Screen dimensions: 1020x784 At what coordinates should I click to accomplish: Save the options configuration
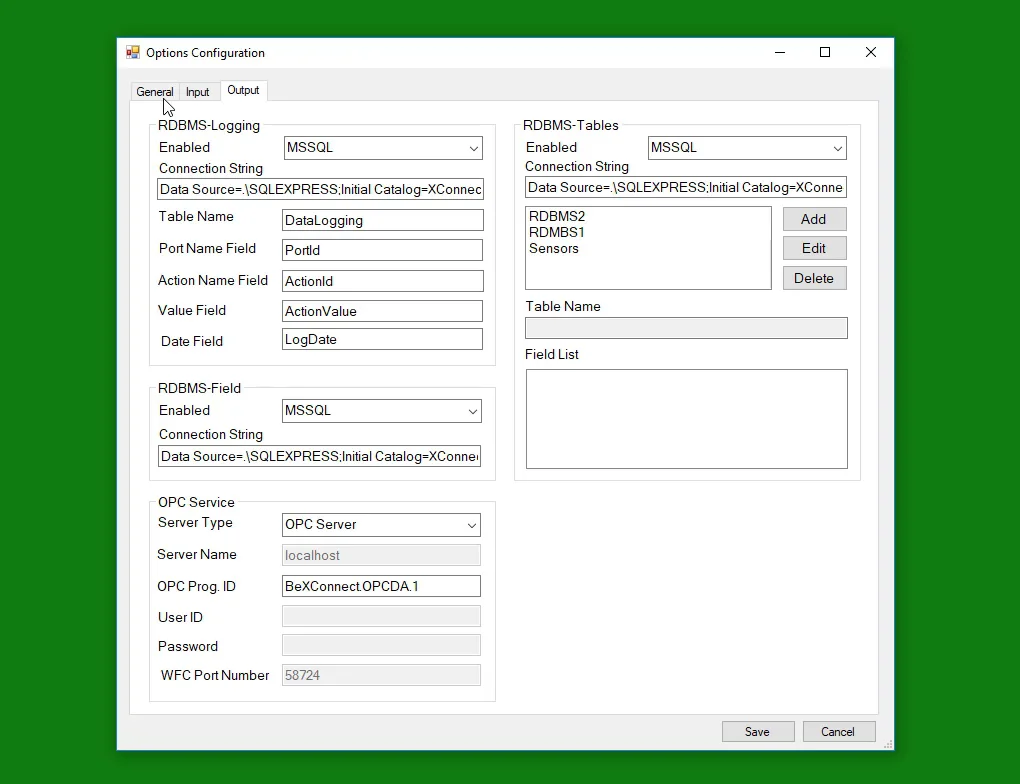[x=758, y=732]
